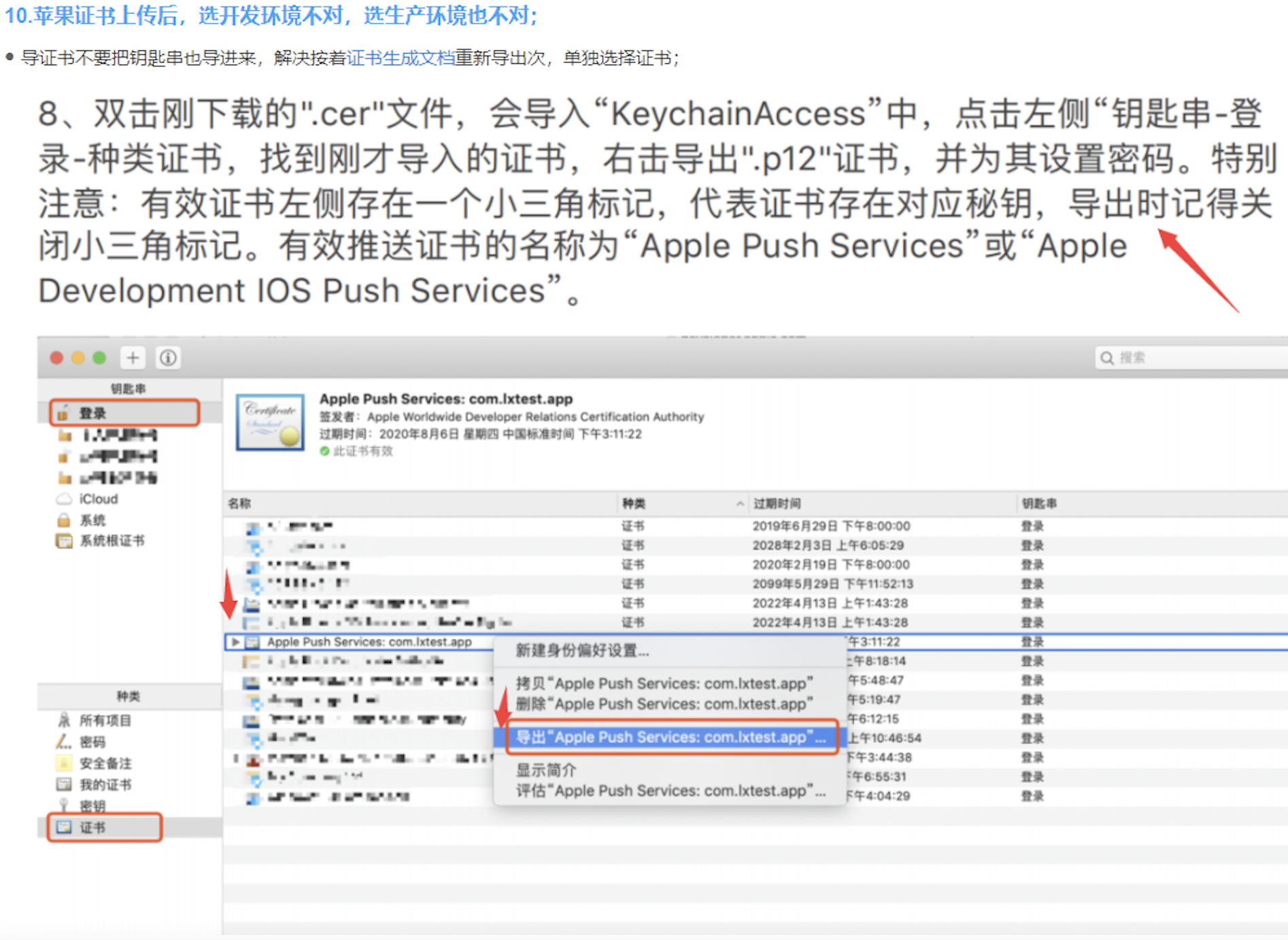Click the large certificate thumbnail image
This screenshot has width=1288, height=940.
tap(271, 422)
